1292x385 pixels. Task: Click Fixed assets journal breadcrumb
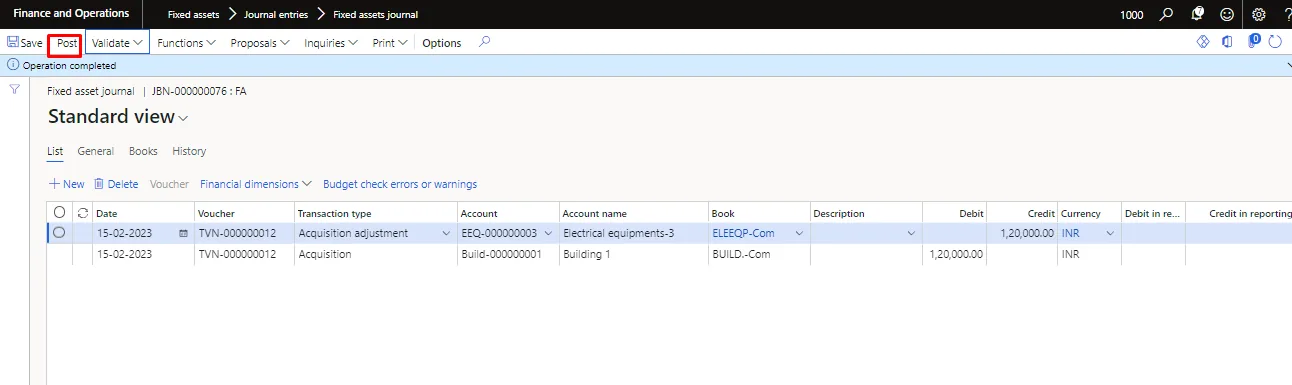(376, 14)
